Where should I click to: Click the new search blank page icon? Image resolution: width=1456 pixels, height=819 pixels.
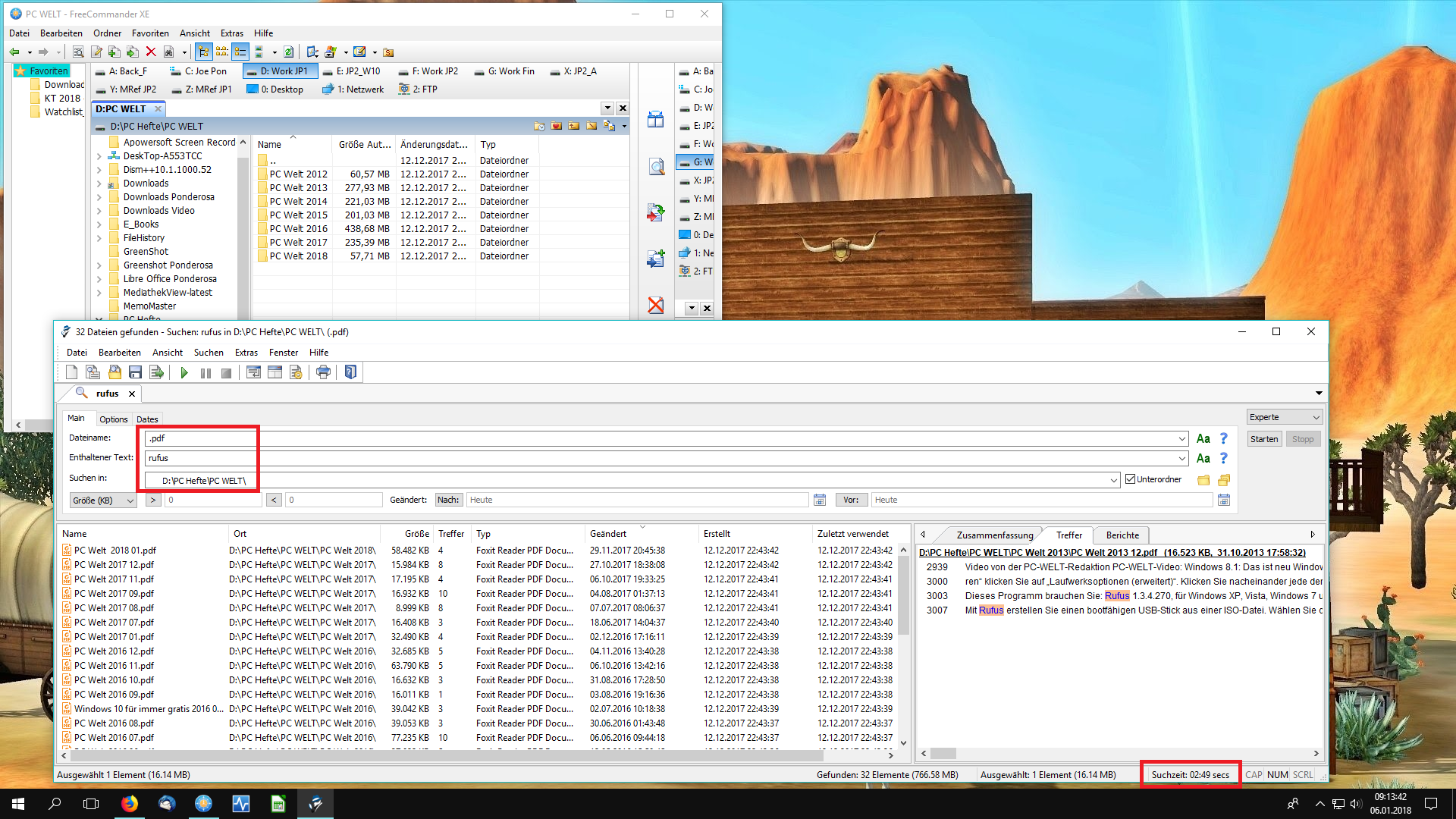(71, 372)
